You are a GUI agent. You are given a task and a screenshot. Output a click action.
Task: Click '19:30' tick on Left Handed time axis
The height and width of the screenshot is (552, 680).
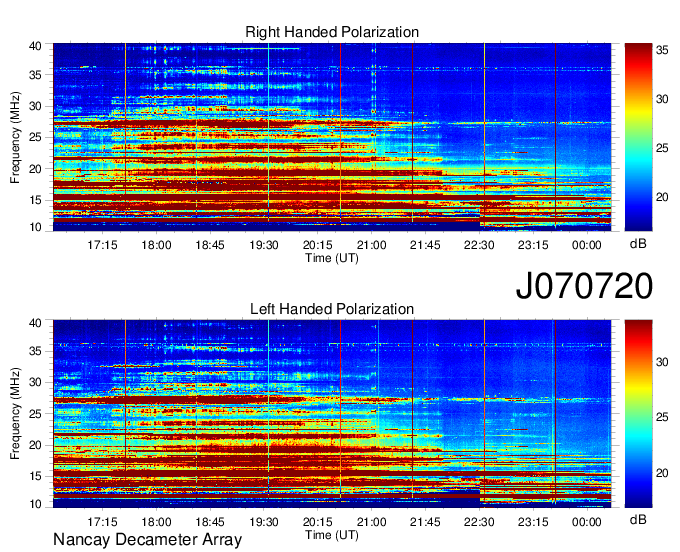[x=264, y=522]
